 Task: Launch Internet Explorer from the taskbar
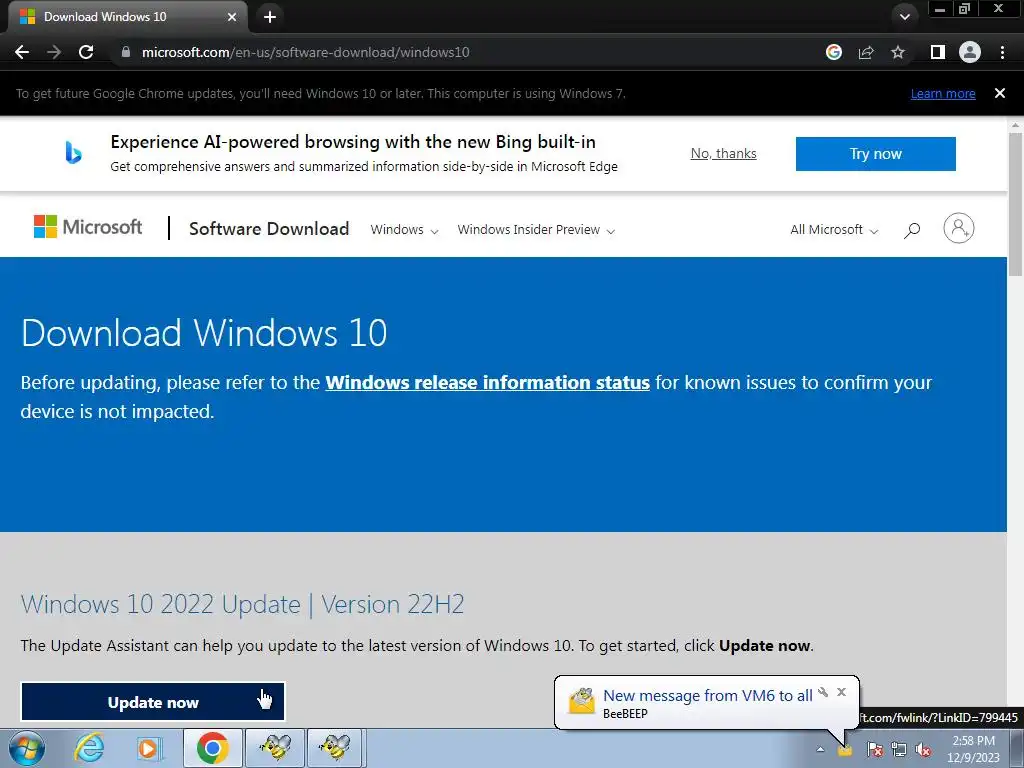pyautogui.click(x=89, y=748)
